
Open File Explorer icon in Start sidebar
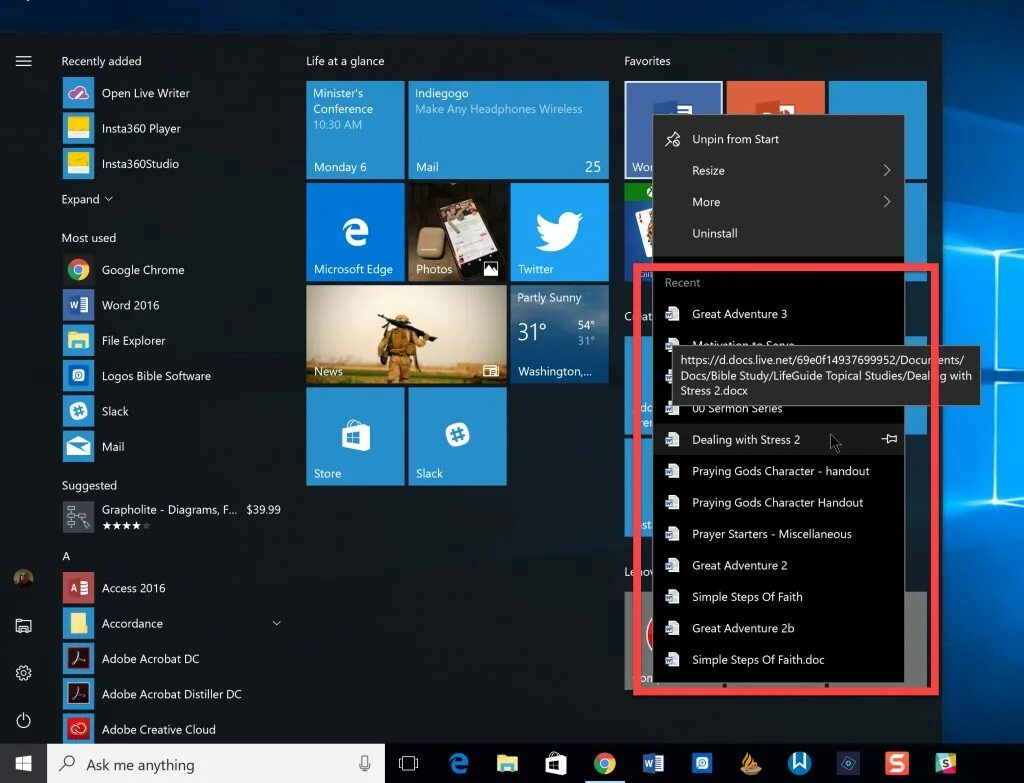(24, 626)
